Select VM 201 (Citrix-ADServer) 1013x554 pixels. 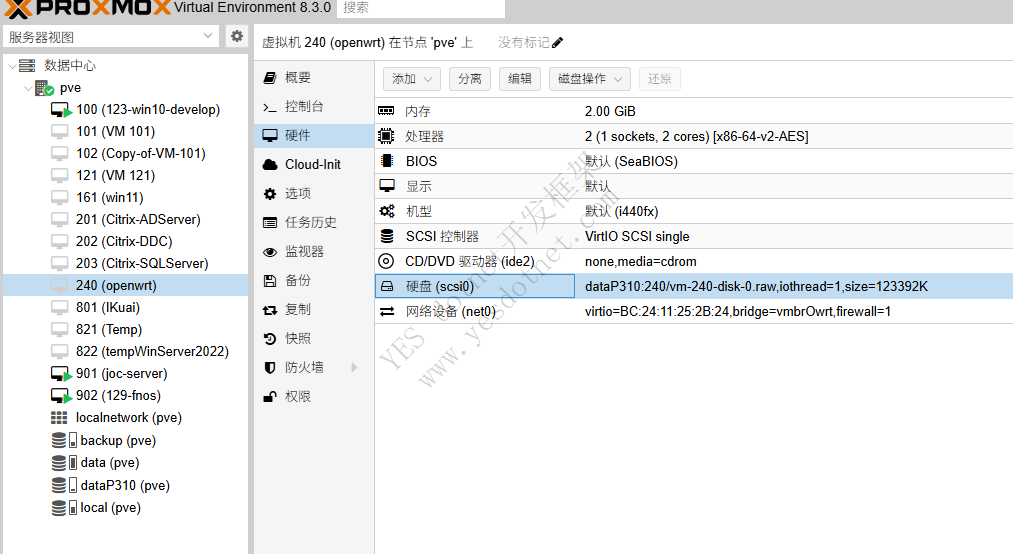coord(138,220)
